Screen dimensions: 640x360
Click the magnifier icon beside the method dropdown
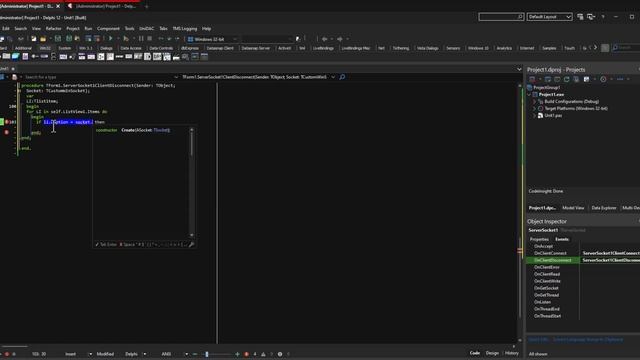(x=342, y=77)
